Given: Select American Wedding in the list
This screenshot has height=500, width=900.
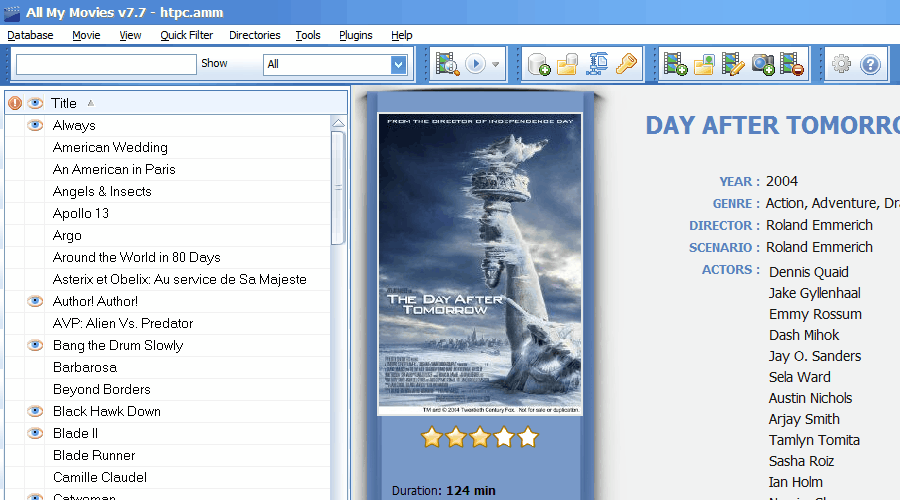Looking at the screenshot, I should (x=110, y=148).
